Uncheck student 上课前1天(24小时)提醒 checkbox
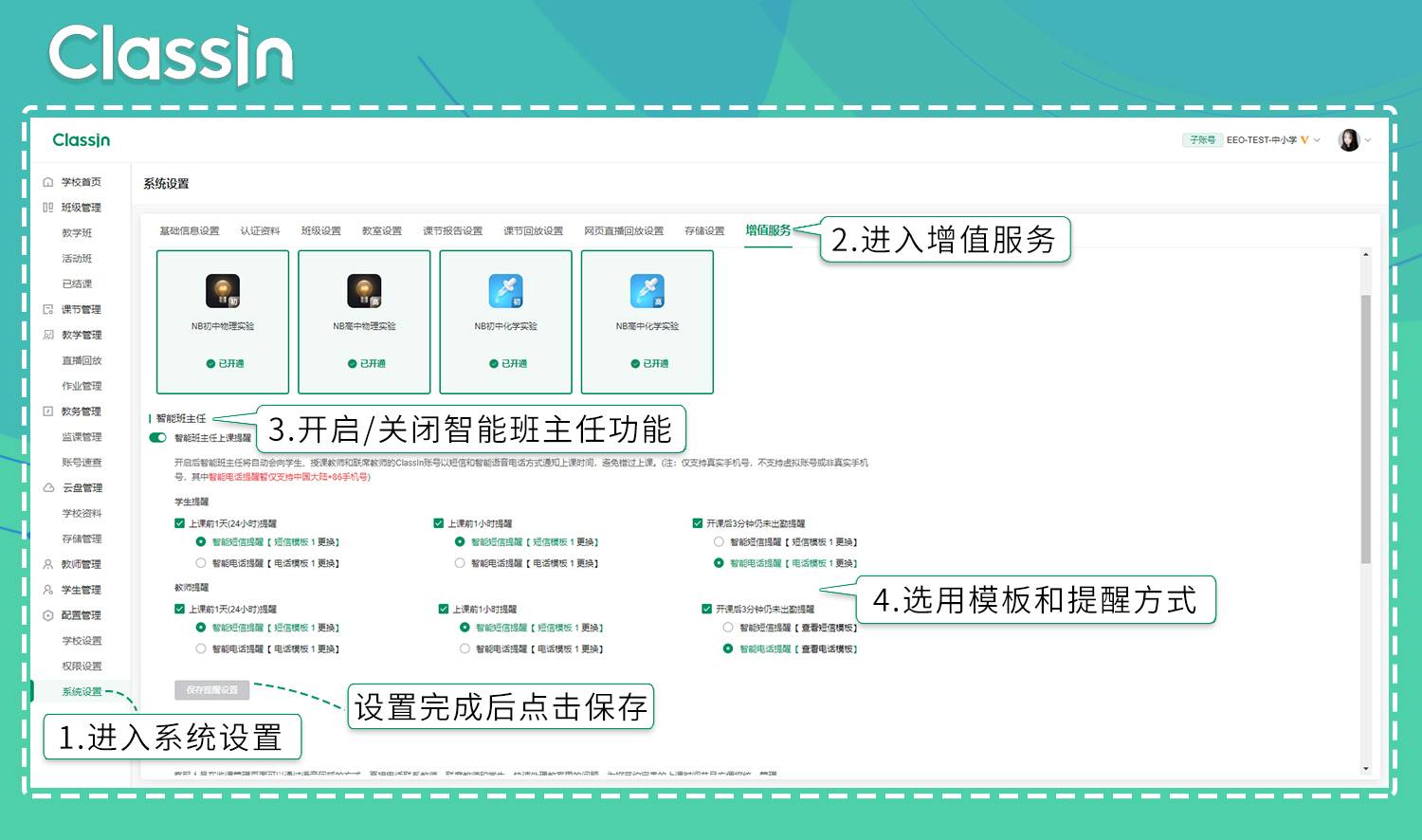The image size is (1422, 840). coord(179,523)
